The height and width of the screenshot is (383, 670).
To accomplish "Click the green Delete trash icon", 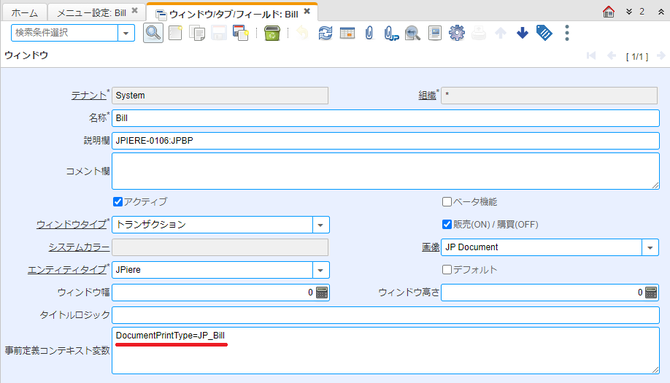I will [x=272, y=33].
